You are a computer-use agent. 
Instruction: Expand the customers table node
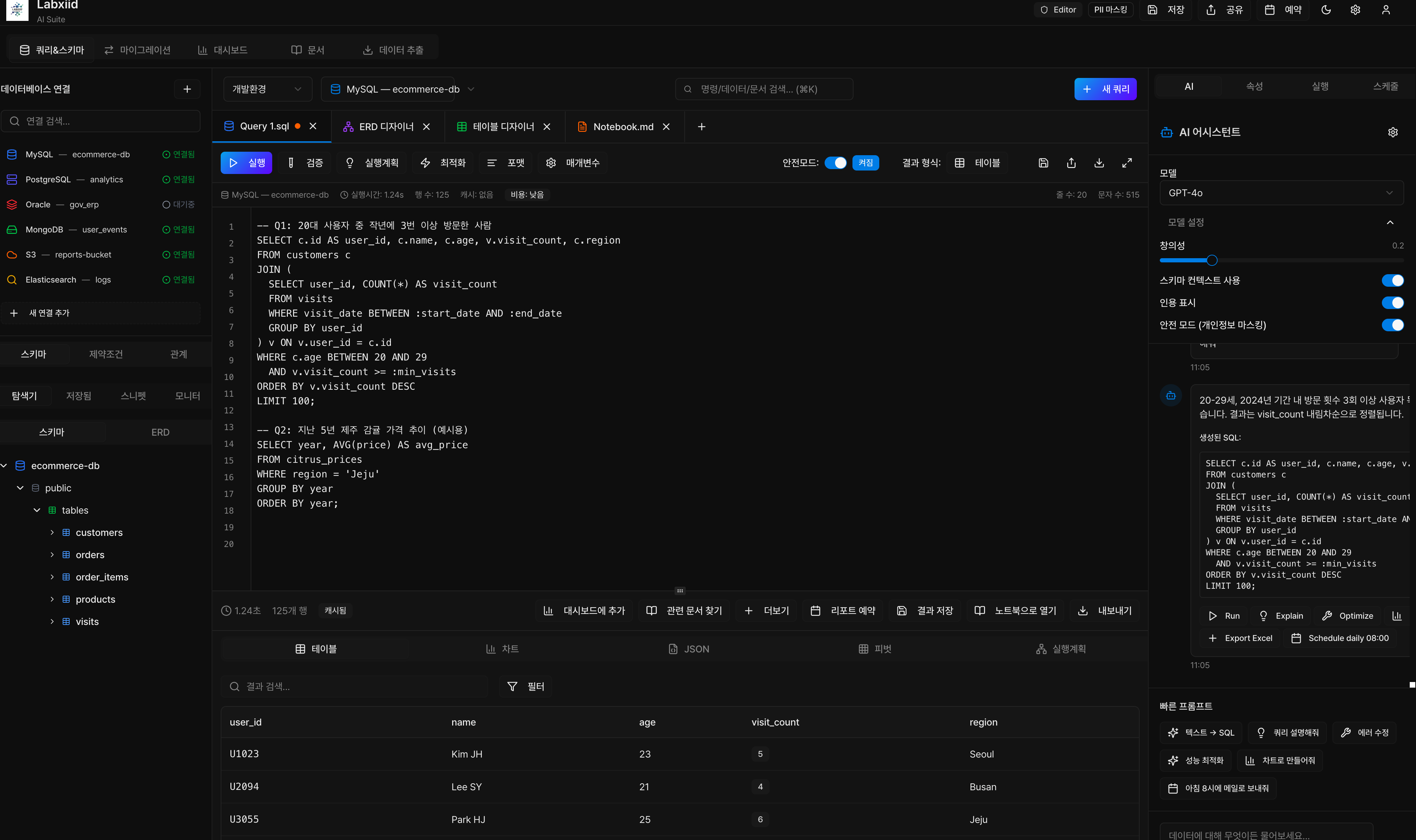(52, 533)
